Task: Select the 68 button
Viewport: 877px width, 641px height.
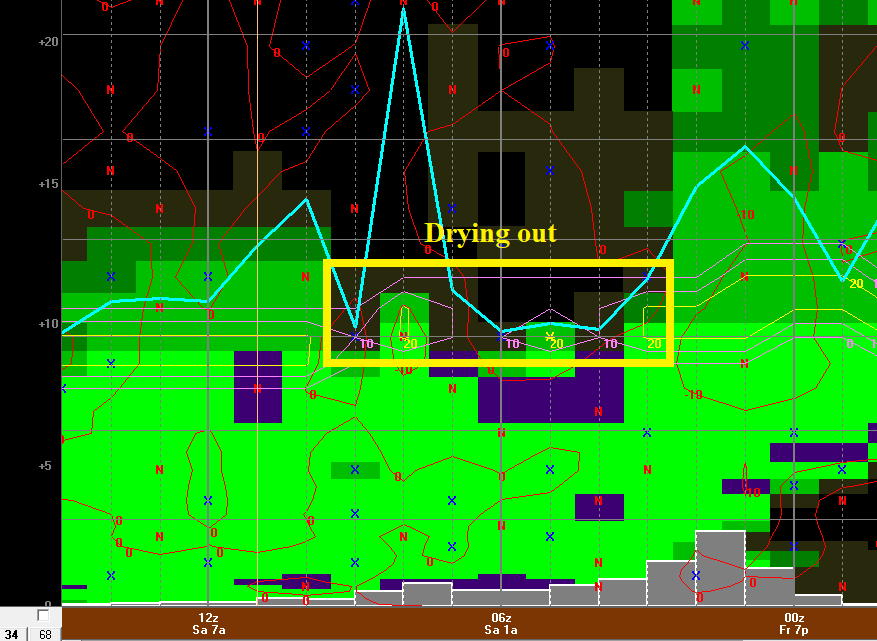Action: tap(45, 634)
